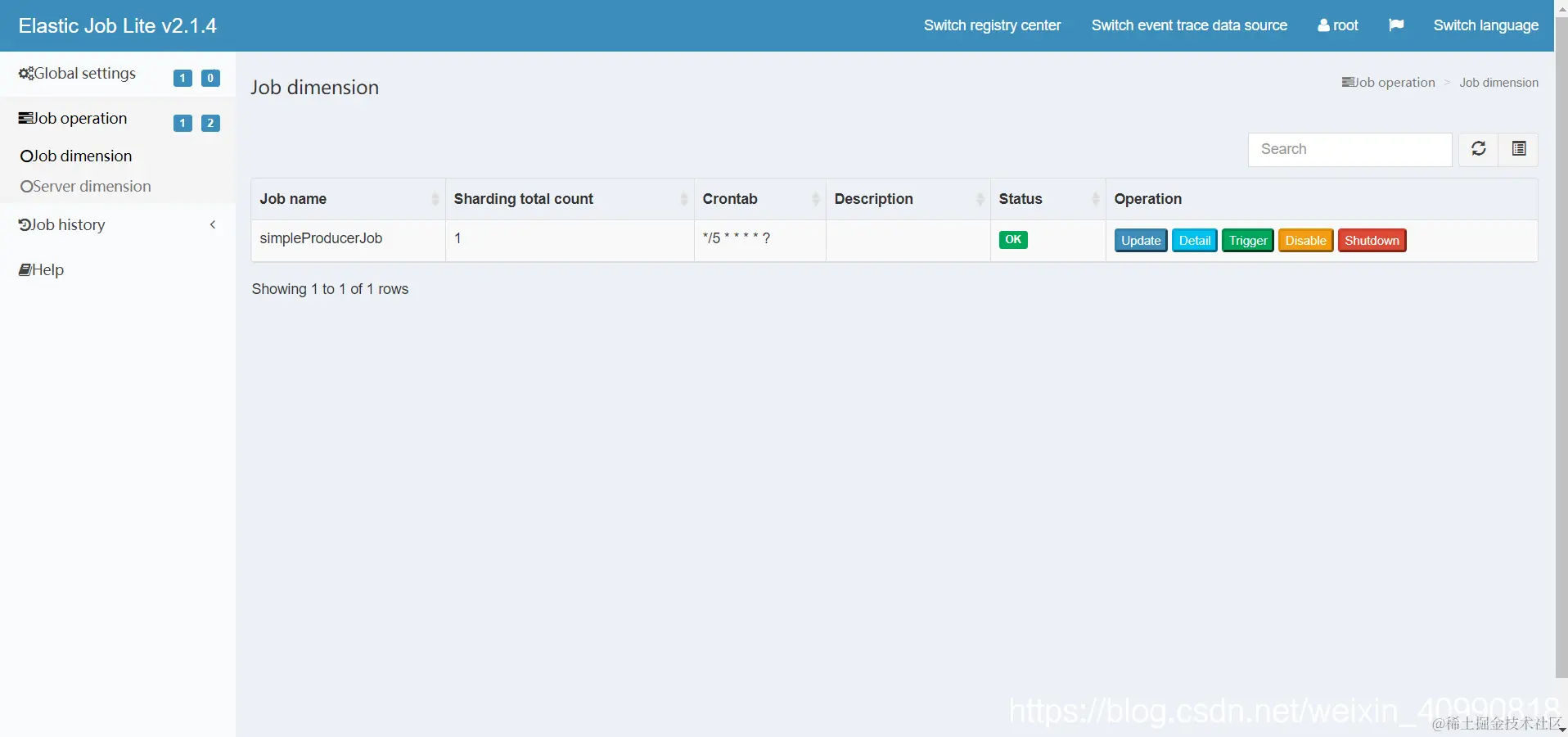Click Job operation breadcrumb link
1568x737 pixels.
[1388, 83]
